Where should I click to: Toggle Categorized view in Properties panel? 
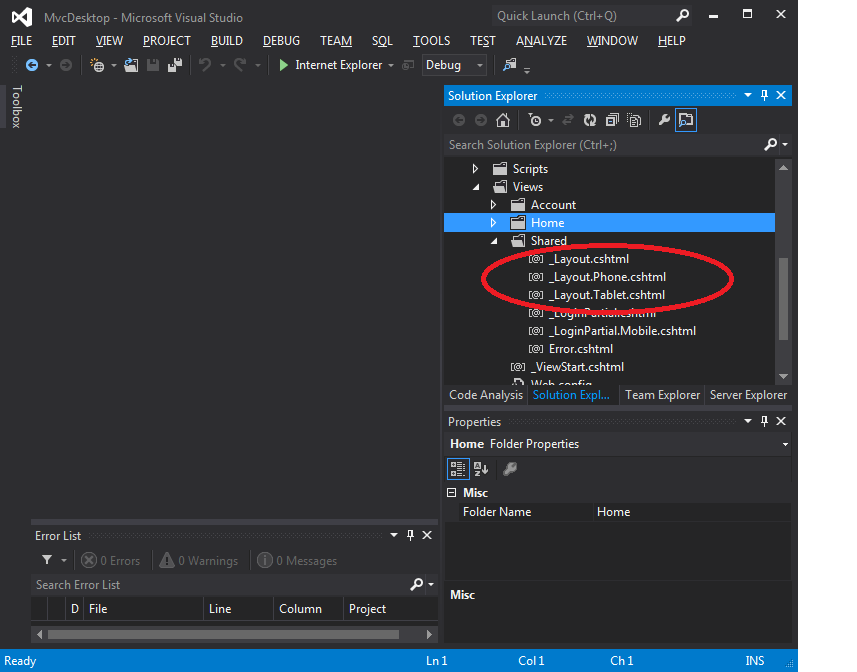458,469
